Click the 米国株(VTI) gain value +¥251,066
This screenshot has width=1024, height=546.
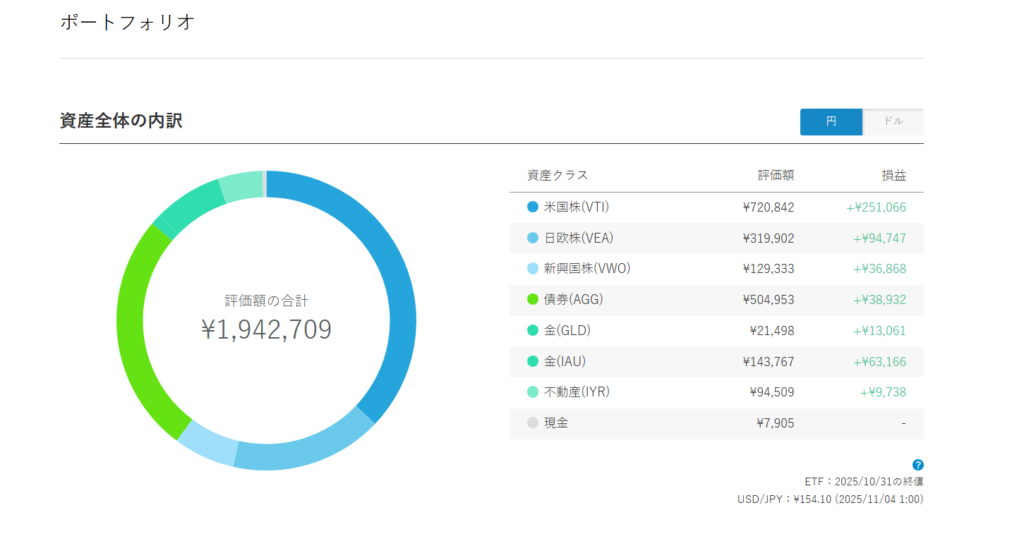(x=876, y=207)
